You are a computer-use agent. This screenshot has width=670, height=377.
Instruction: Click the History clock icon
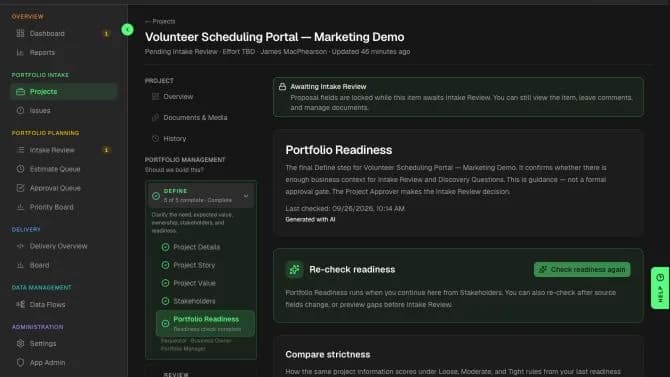(156, 138)
